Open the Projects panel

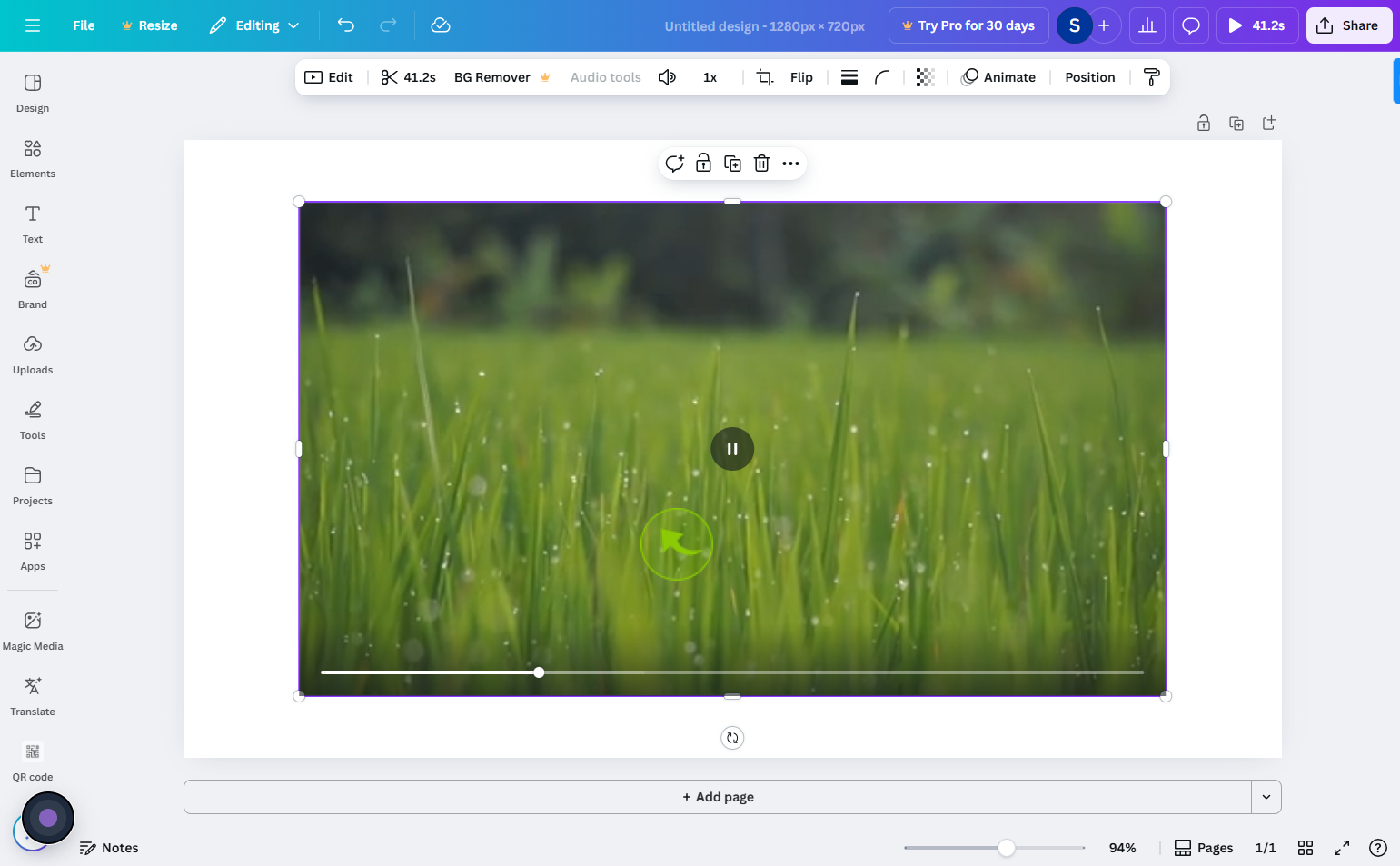click(33, 486)
